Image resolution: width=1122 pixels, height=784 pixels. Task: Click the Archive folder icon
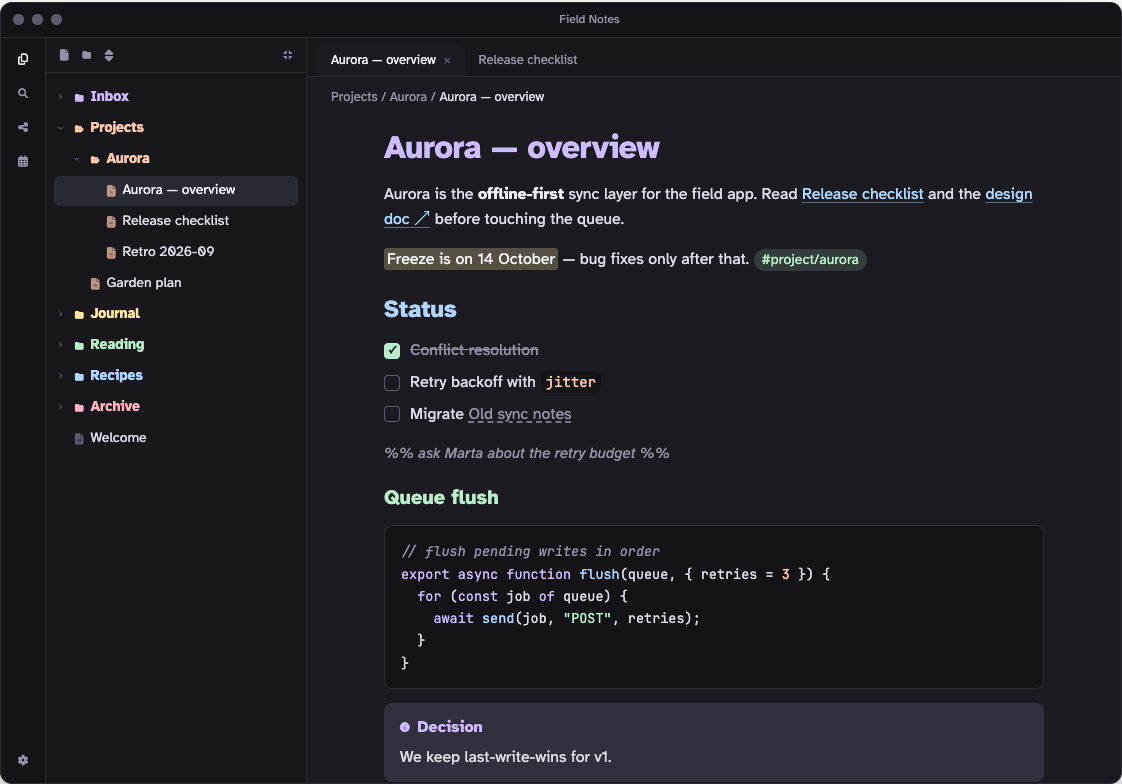(79, 407)
